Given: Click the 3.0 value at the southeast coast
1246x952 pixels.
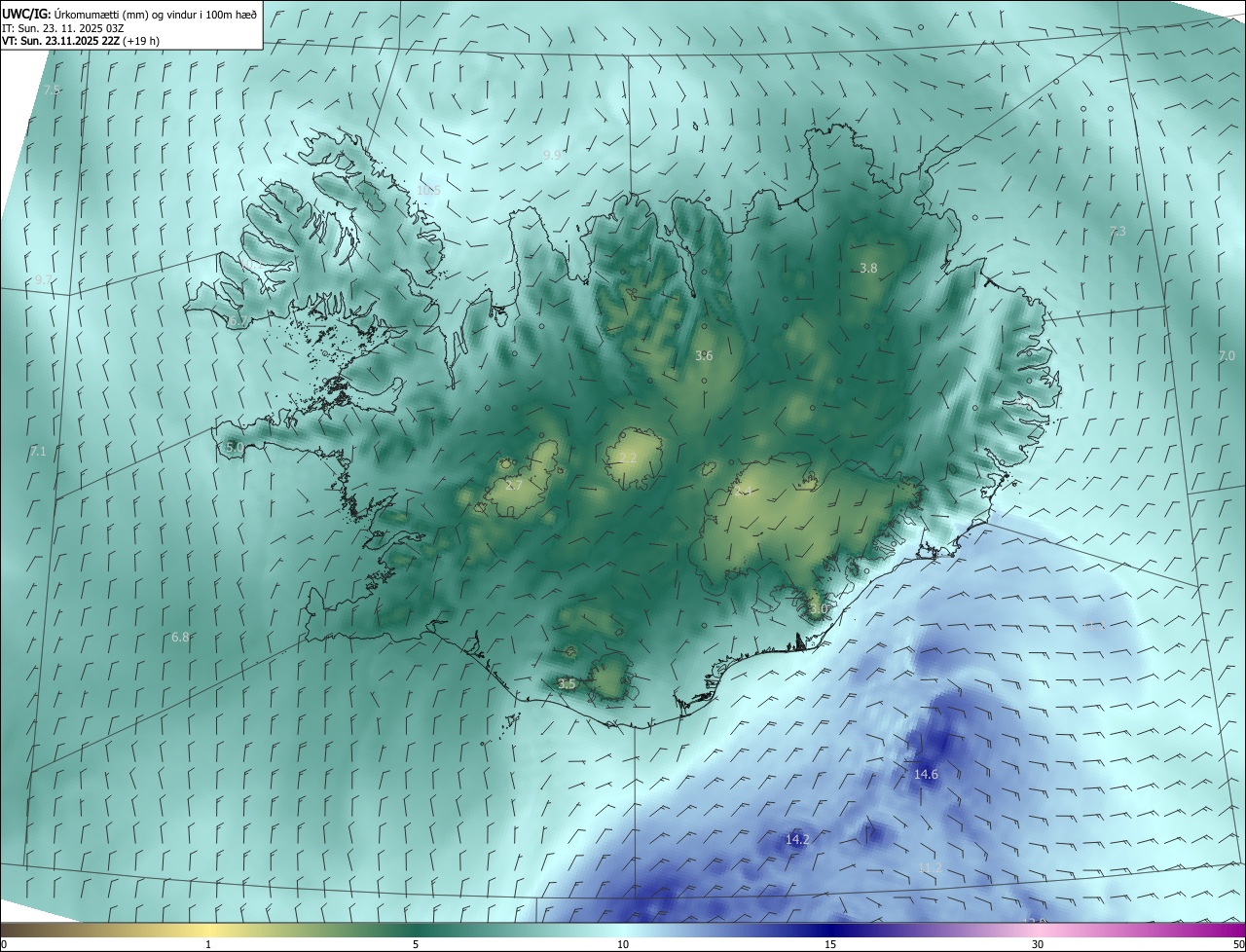Looking at the screenshot, I should [818, 609].
